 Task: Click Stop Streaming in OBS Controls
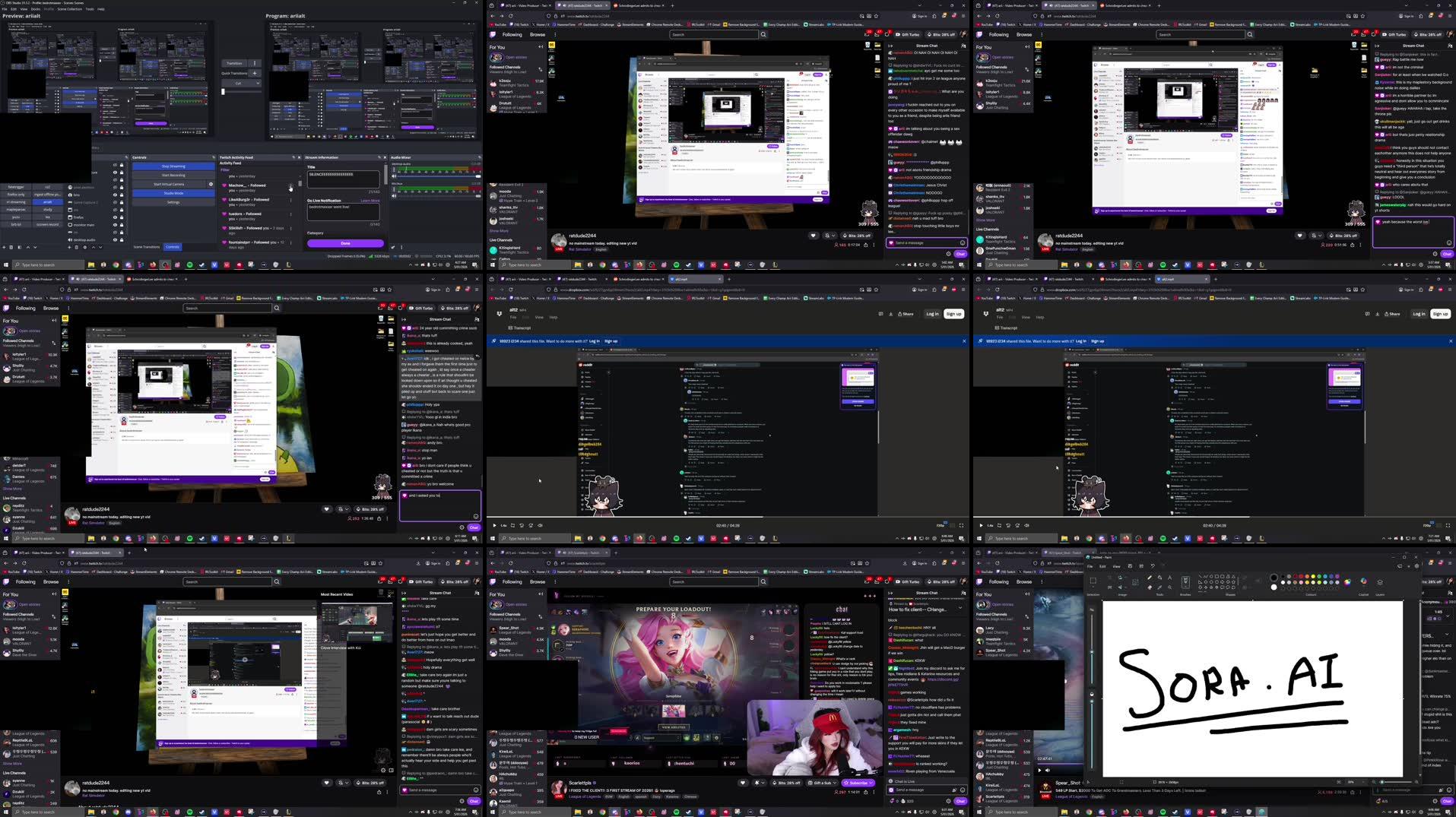tap(173, 166)
